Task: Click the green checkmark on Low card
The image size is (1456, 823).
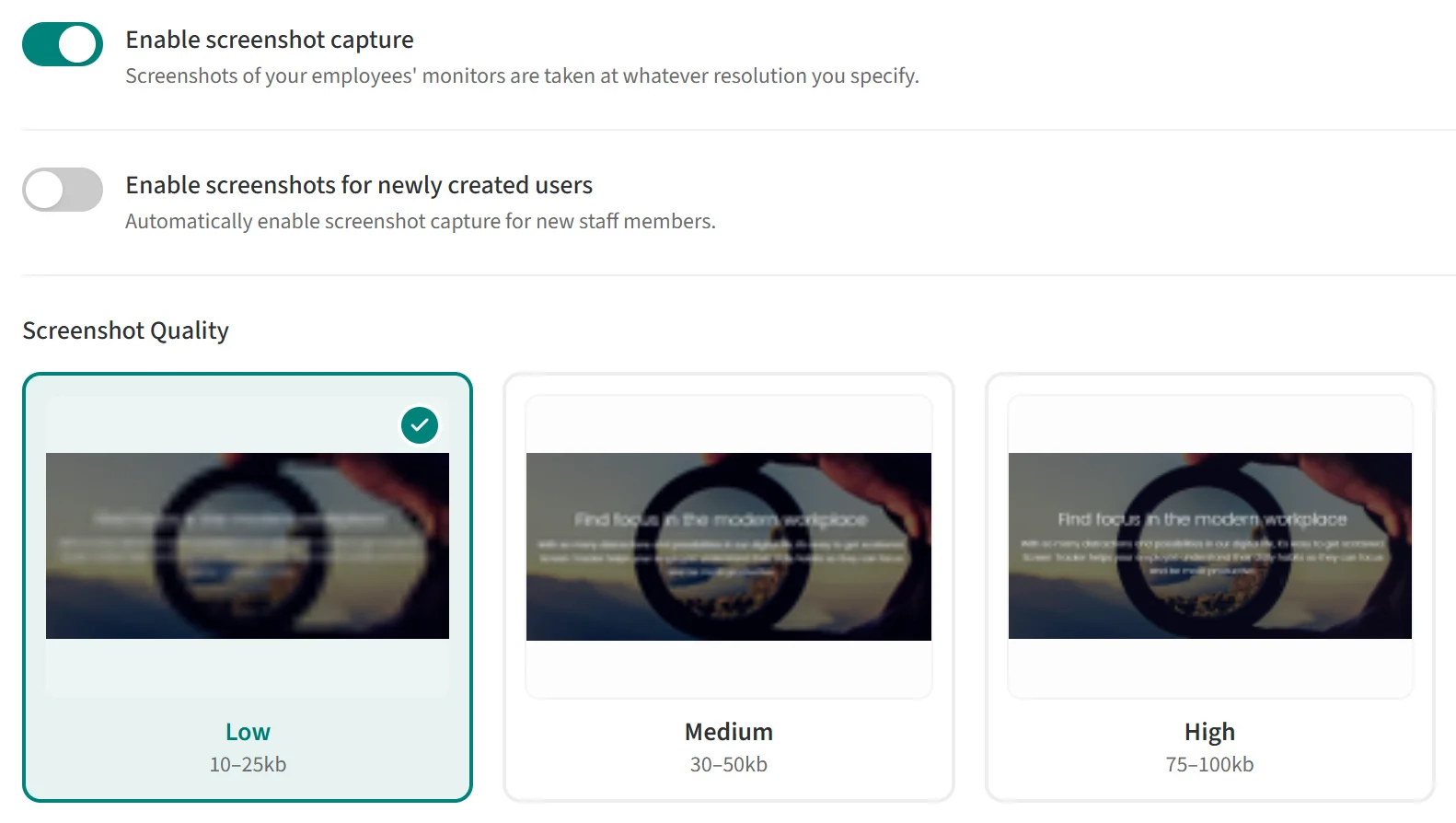Action: pyautogui.click(x=420, y=425)
